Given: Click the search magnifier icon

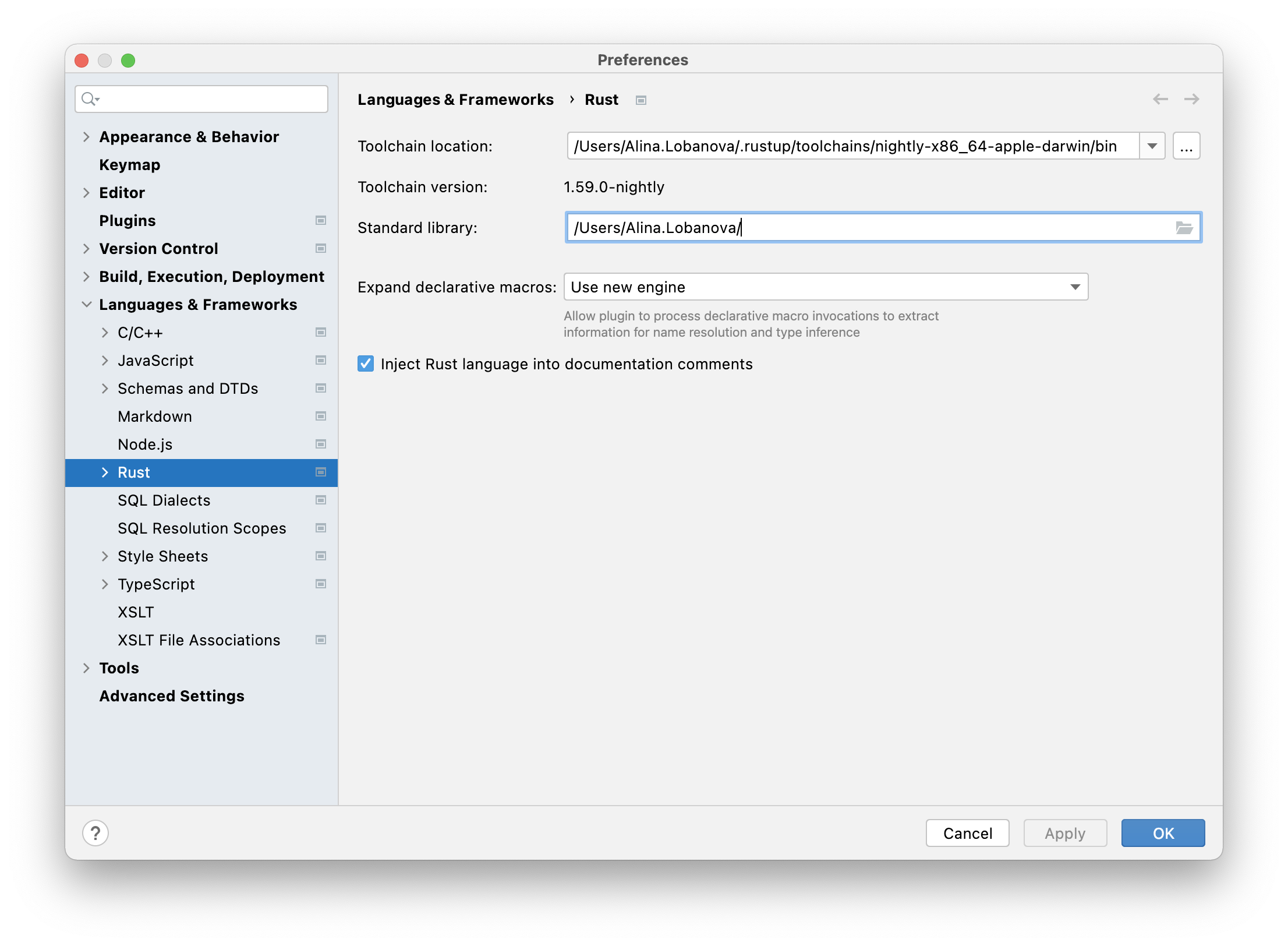Looking at the screenshot, I should click(x=89, y=99).
